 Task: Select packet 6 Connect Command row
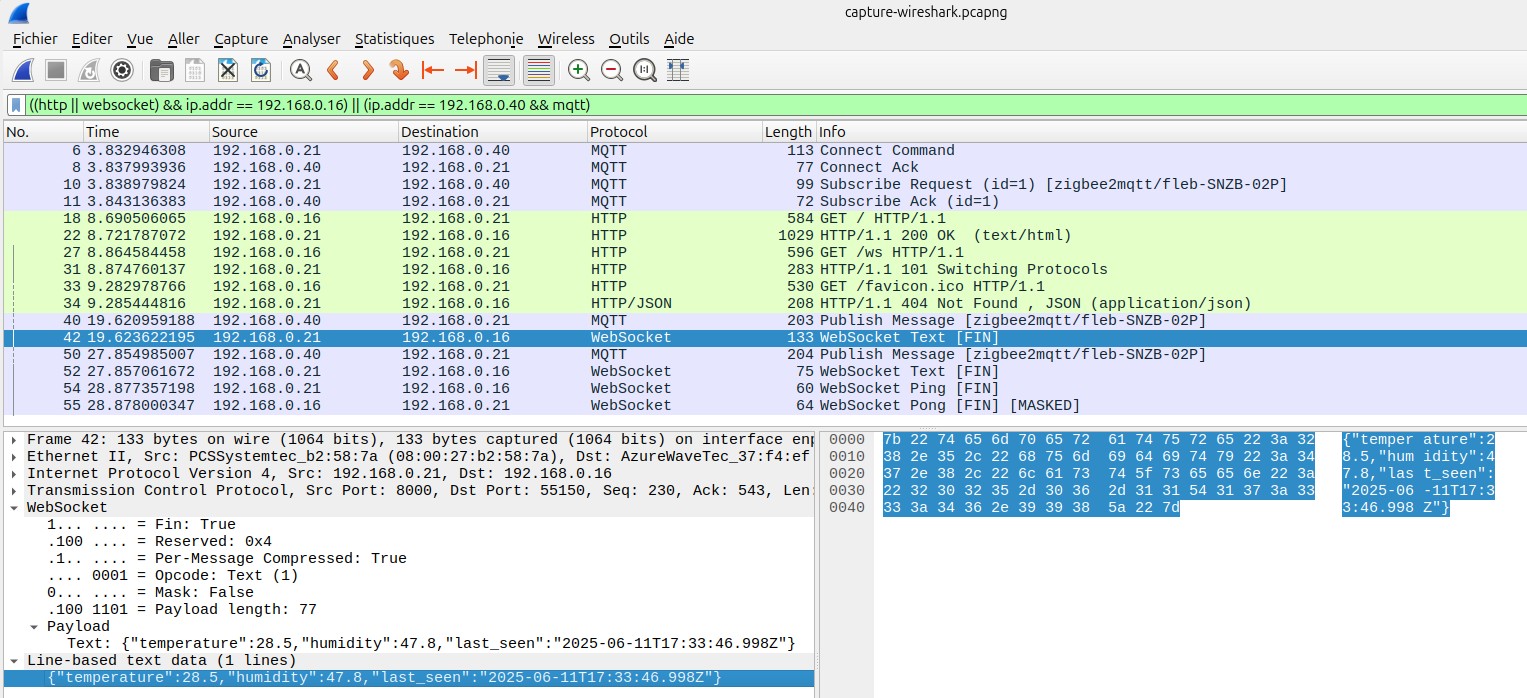pos(765,150)
